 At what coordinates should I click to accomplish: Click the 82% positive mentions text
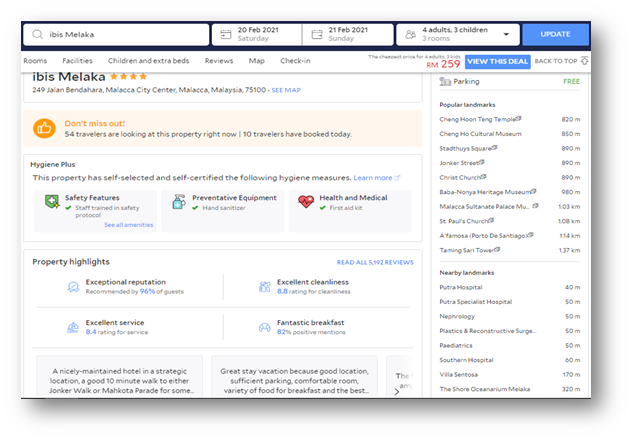(311, 332)
